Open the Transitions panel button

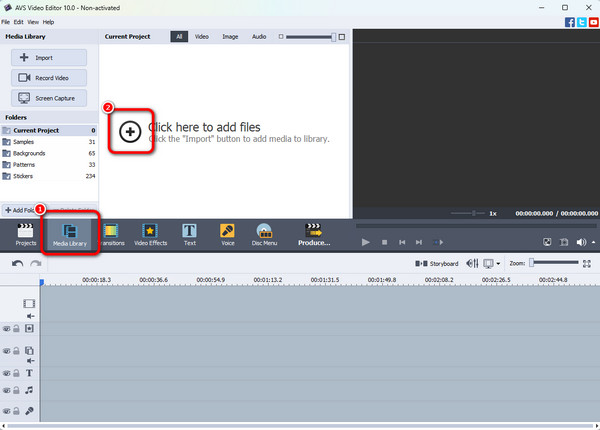pyautogui.click(x=111, y=235)
